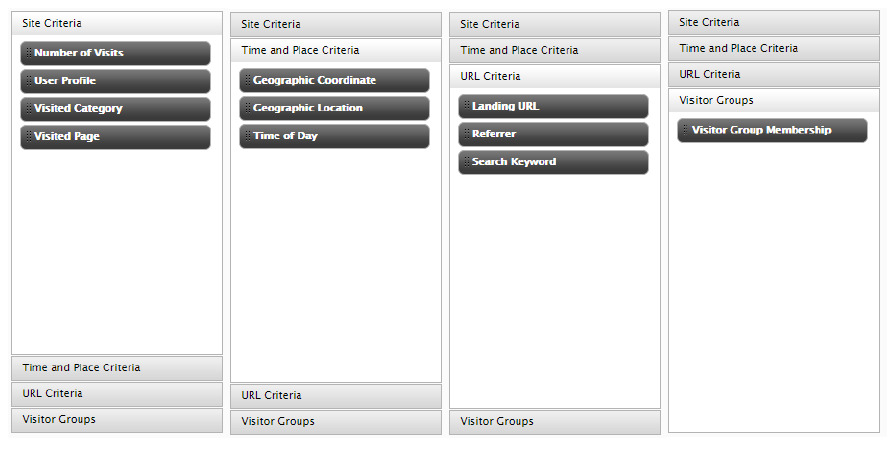Click the drag handle on Number of Visits
The image size is (896, 450).
point(27,53)
